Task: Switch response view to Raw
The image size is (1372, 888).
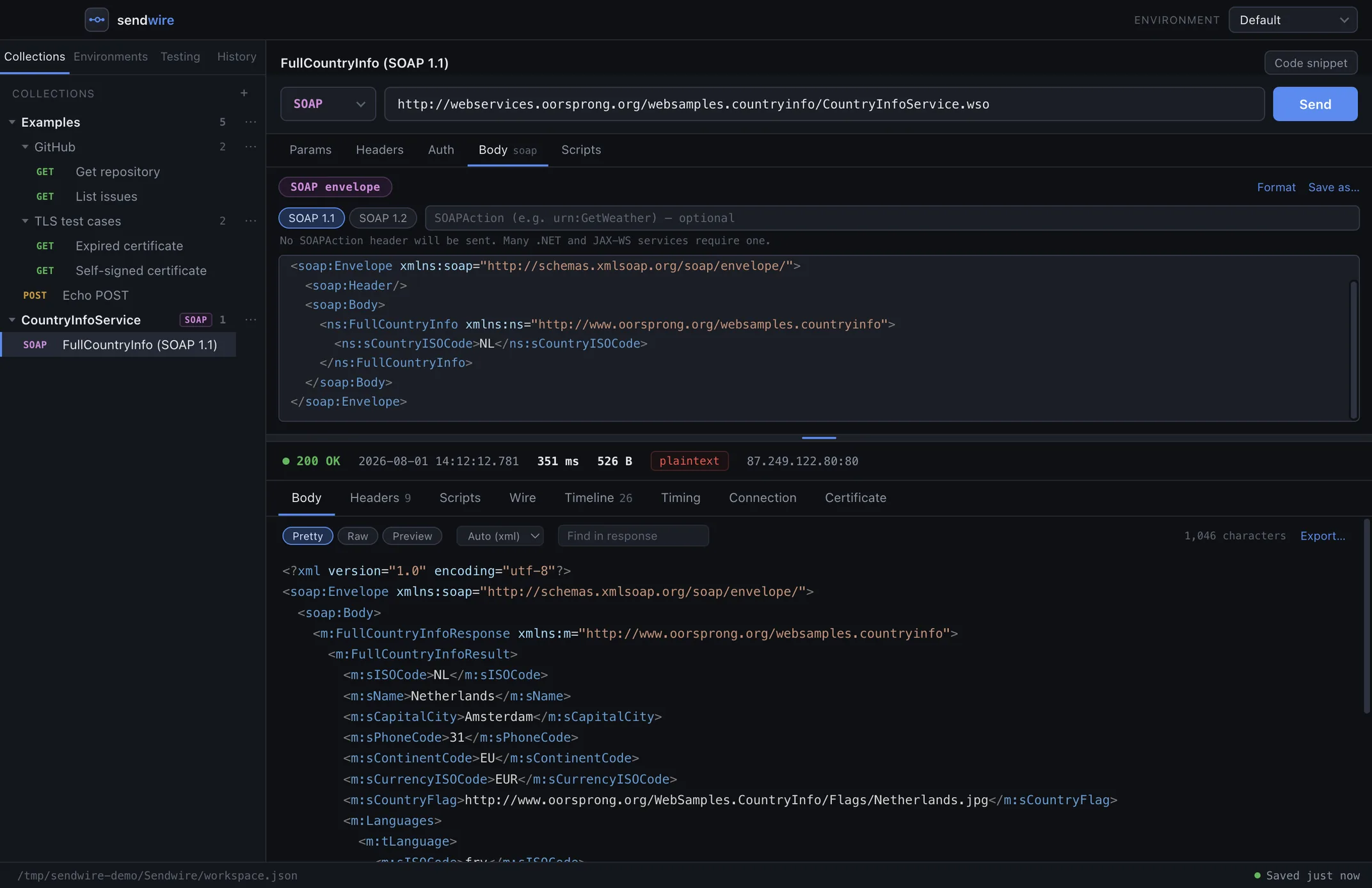Action: [358, 536]
